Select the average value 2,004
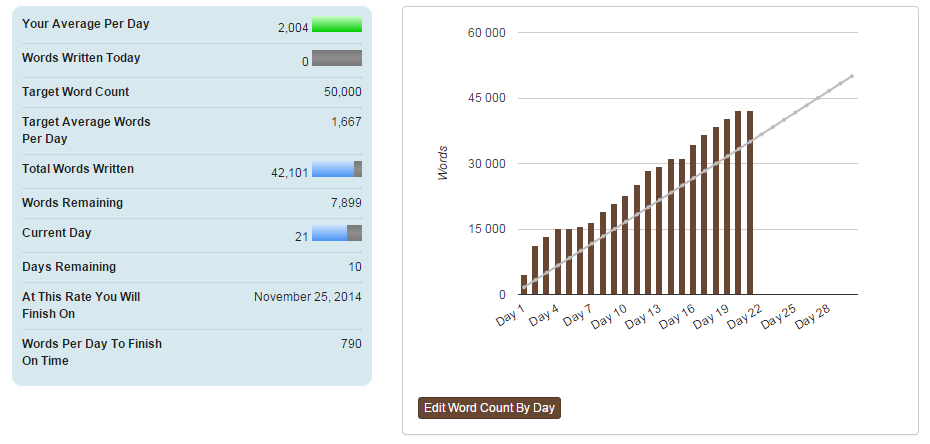This screenshot has height=444, width=930. (293, 27)
